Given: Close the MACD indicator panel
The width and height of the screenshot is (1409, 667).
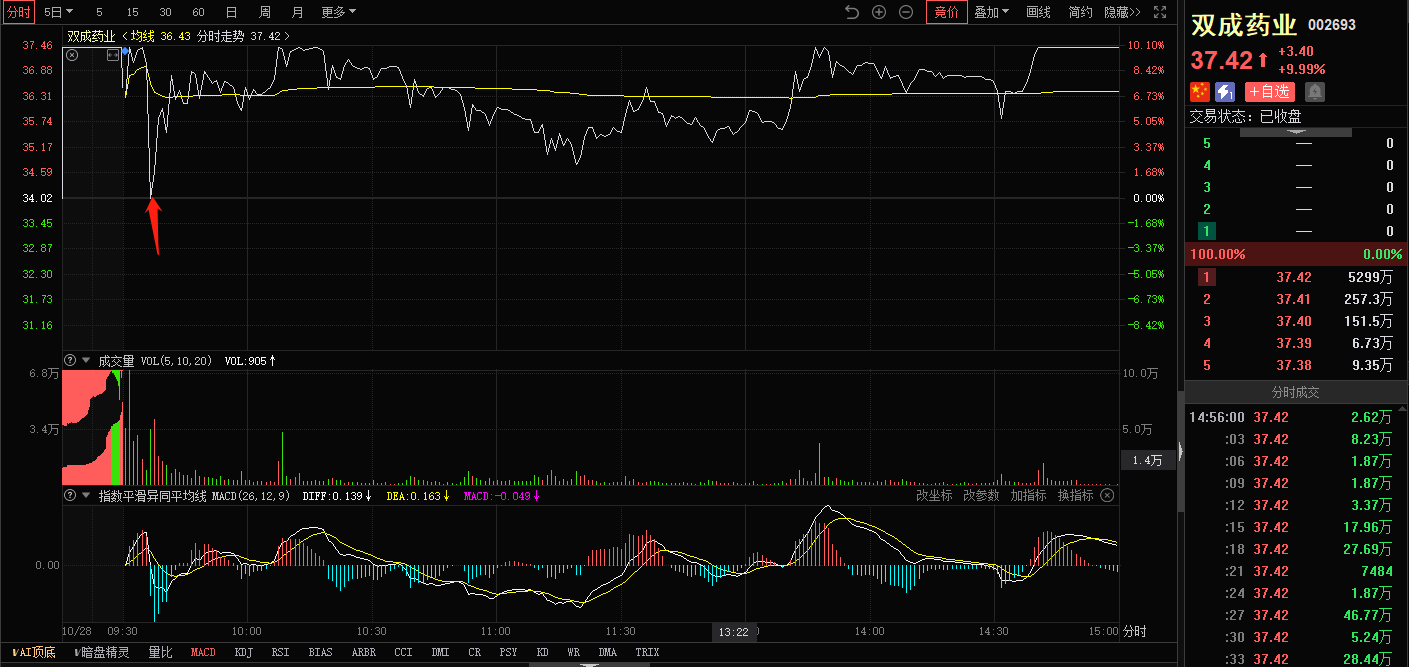Looking at the screenshot, I should tap(1107, 495).
